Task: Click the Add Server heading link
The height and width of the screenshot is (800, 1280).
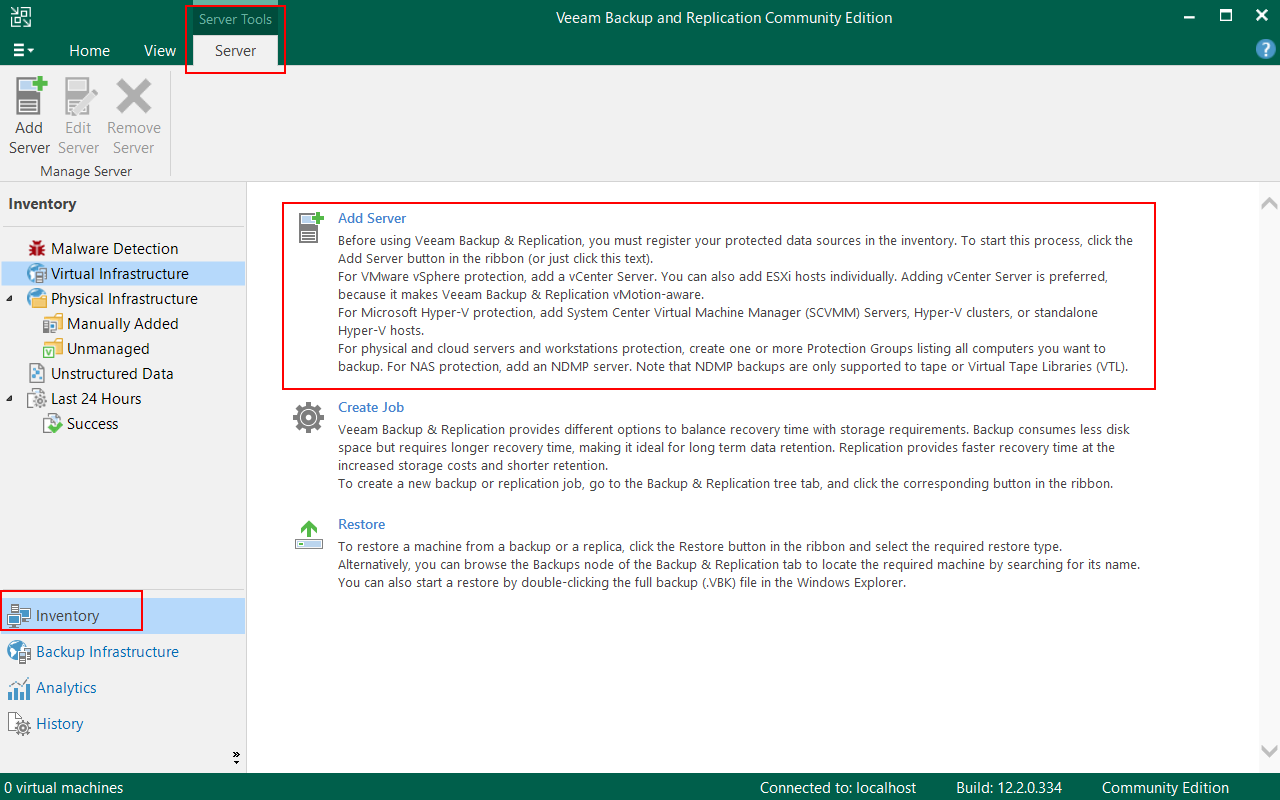Action: pos(372,218)
